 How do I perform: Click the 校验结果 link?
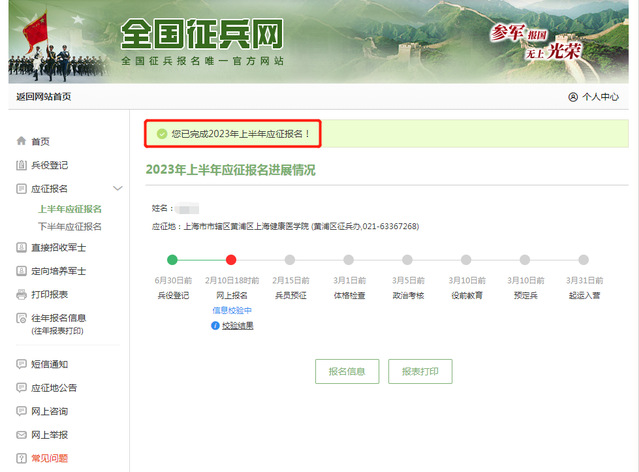[x=238, y=325]
